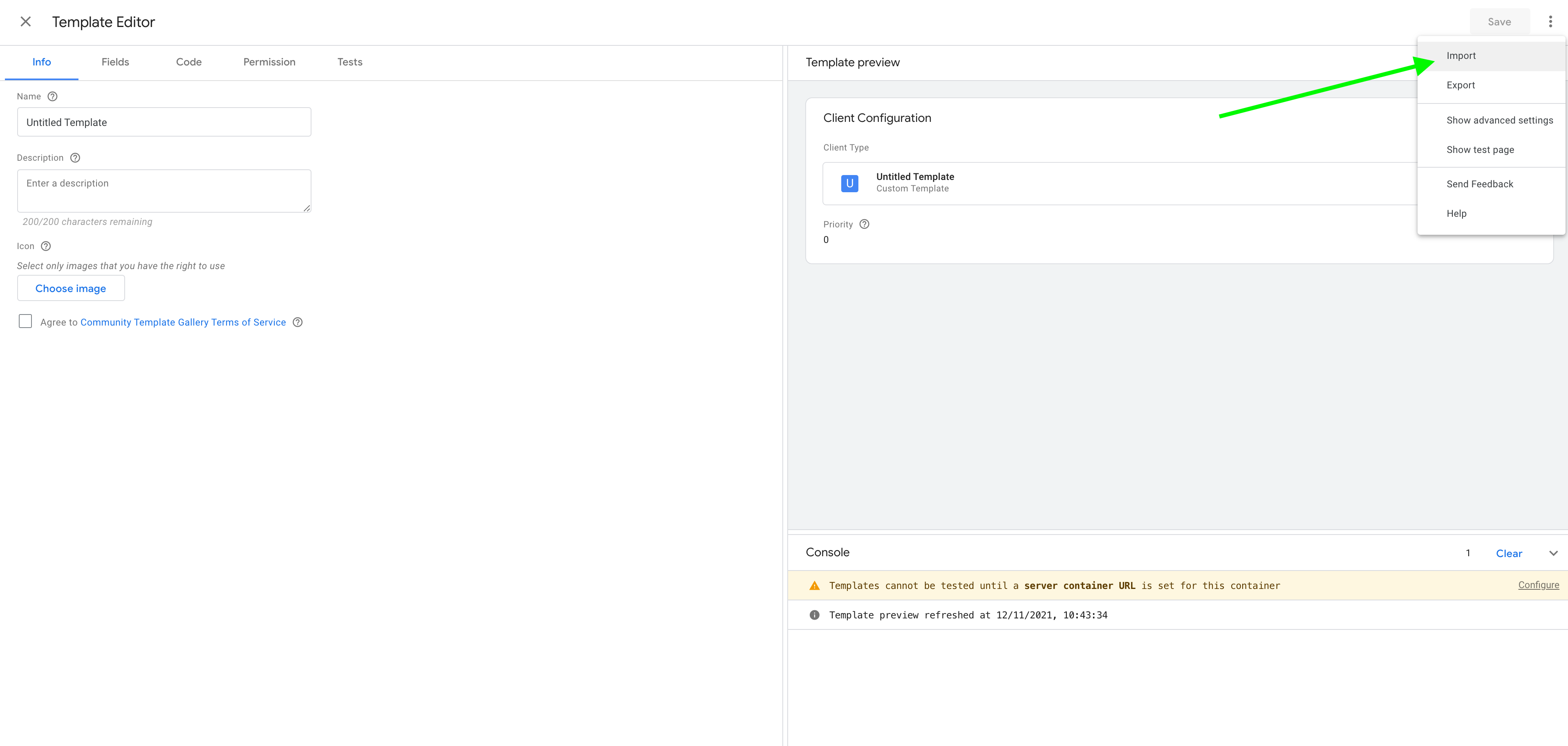
Task: Enable the Community Template Gallery Terms checkbox
Action: pos(25,321)
